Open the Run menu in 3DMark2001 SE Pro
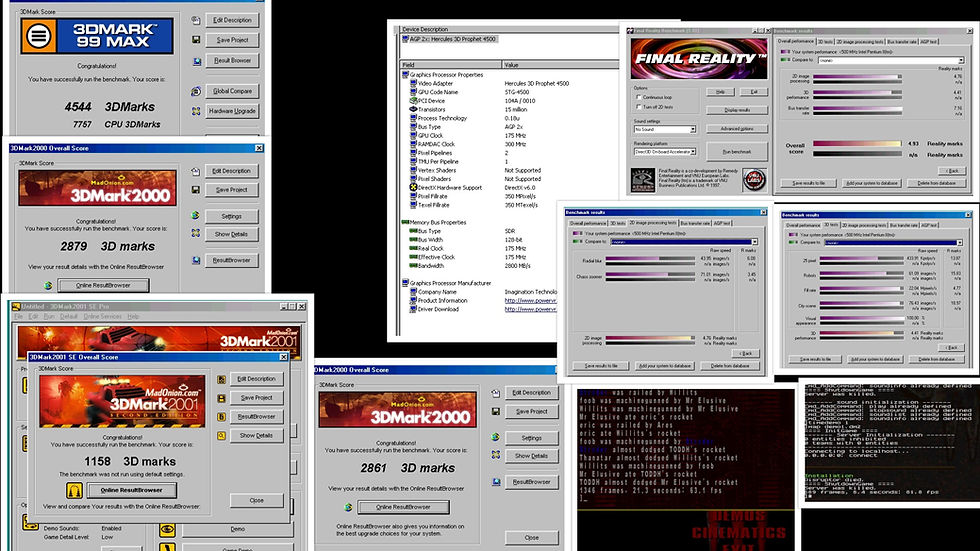Screen dimensions: 980x551 [x=49, y=317]
